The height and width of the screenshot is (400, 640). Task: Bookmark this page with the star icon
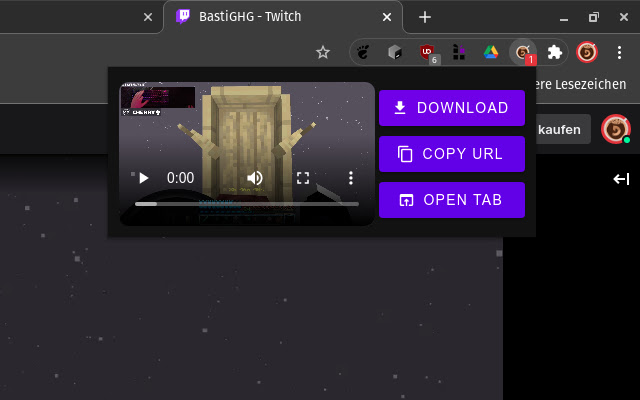click(322, 52)
